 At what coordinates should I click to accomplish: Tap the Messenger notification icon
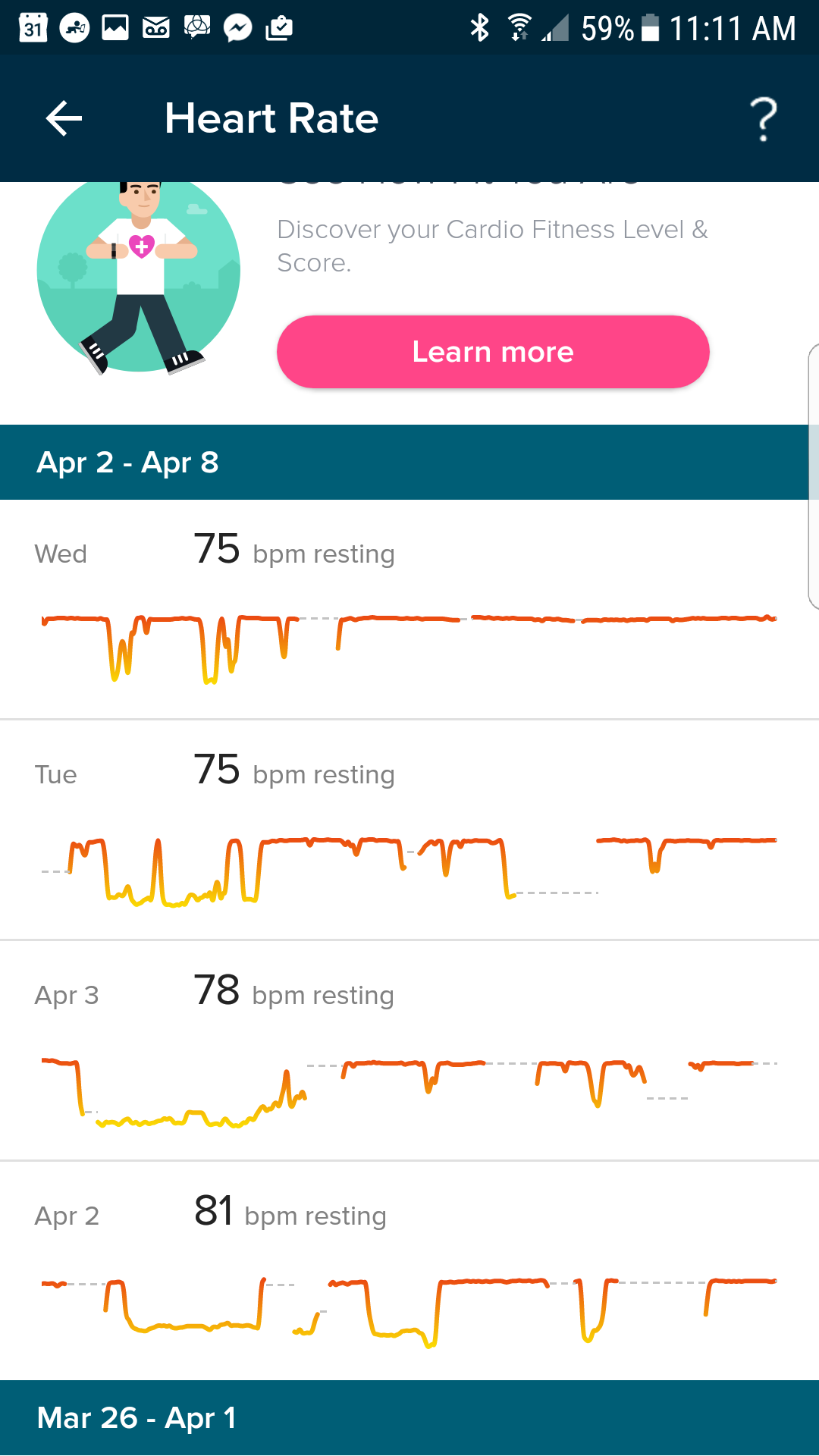click(x=238, y=28)
